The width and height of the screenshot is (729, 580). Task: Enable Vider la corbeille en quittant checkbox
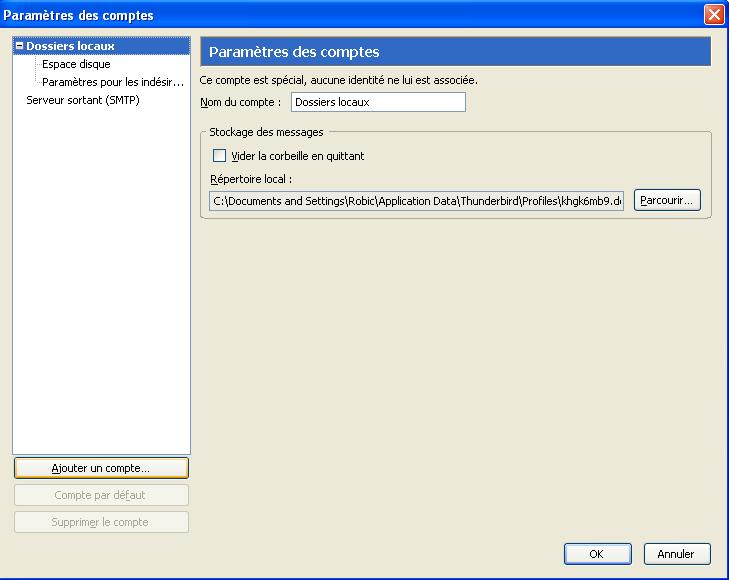coord(220,156)
